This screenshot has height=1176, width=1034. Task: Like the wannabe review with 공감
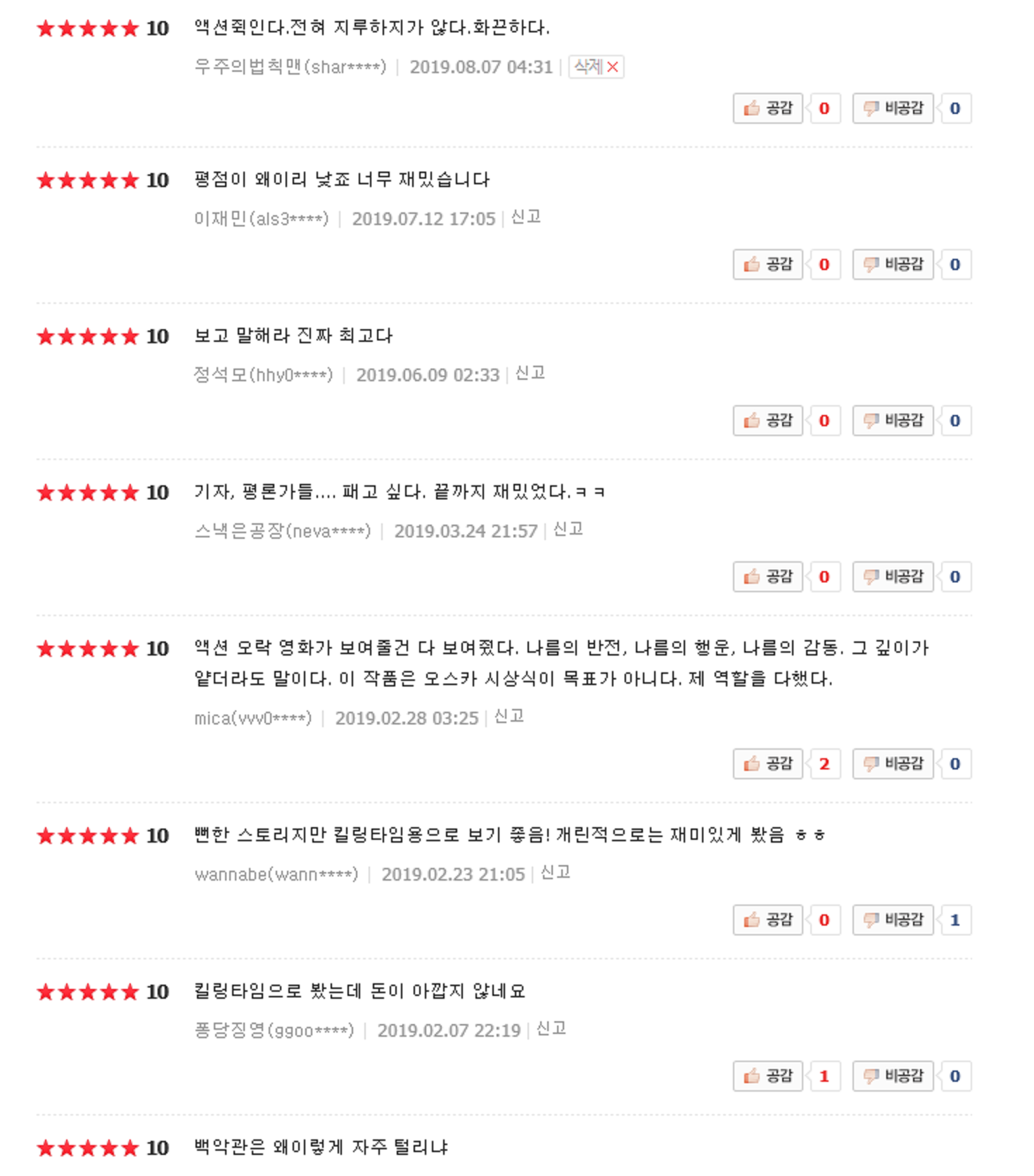click(x=767, y=920)
